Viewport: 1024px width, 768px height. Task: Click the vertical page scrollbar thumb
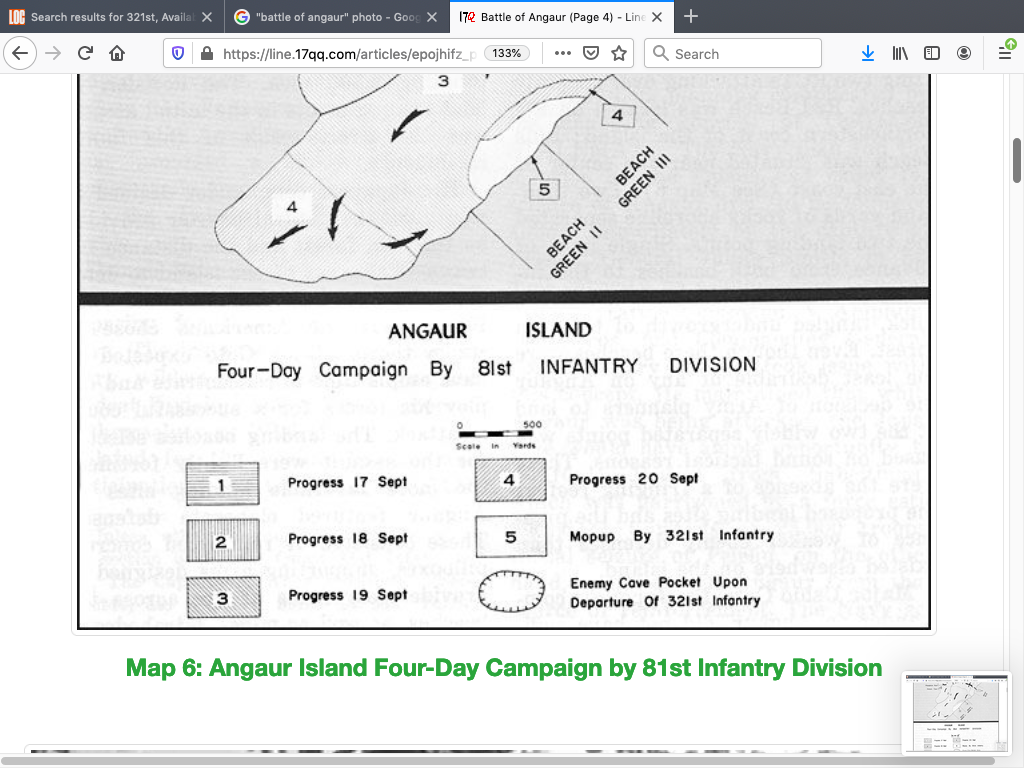1017,160
